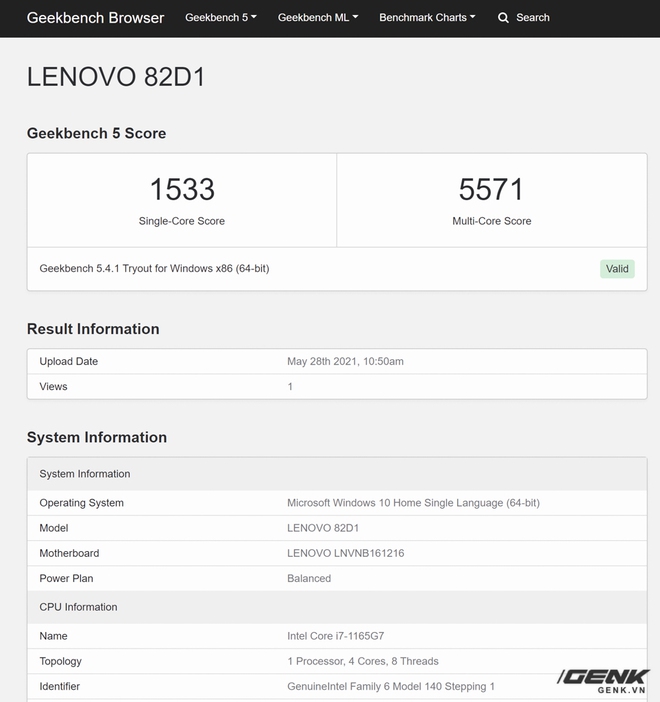Viewport: 660px width, 702px height.
Task: Expand the Benchmark Charts dropdown
Action: click(427, 17)
